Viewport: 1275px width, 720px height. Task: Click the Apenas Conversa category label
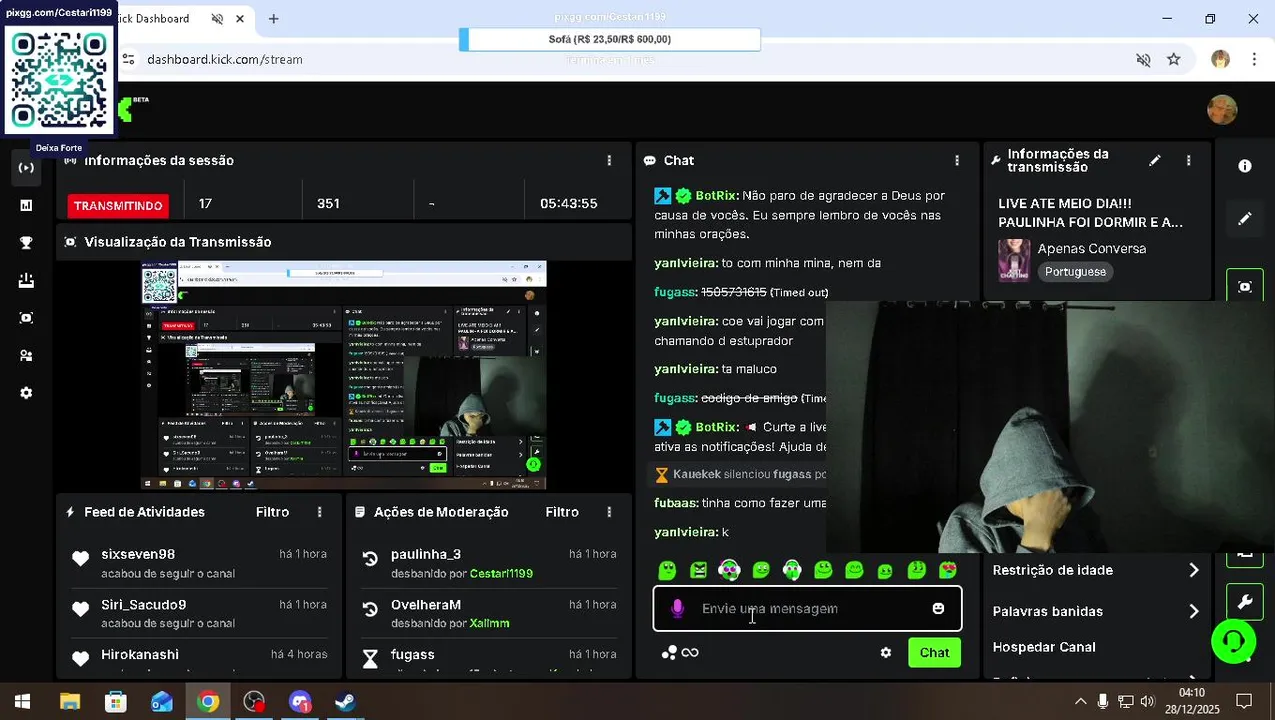[x=1091, y=248]
